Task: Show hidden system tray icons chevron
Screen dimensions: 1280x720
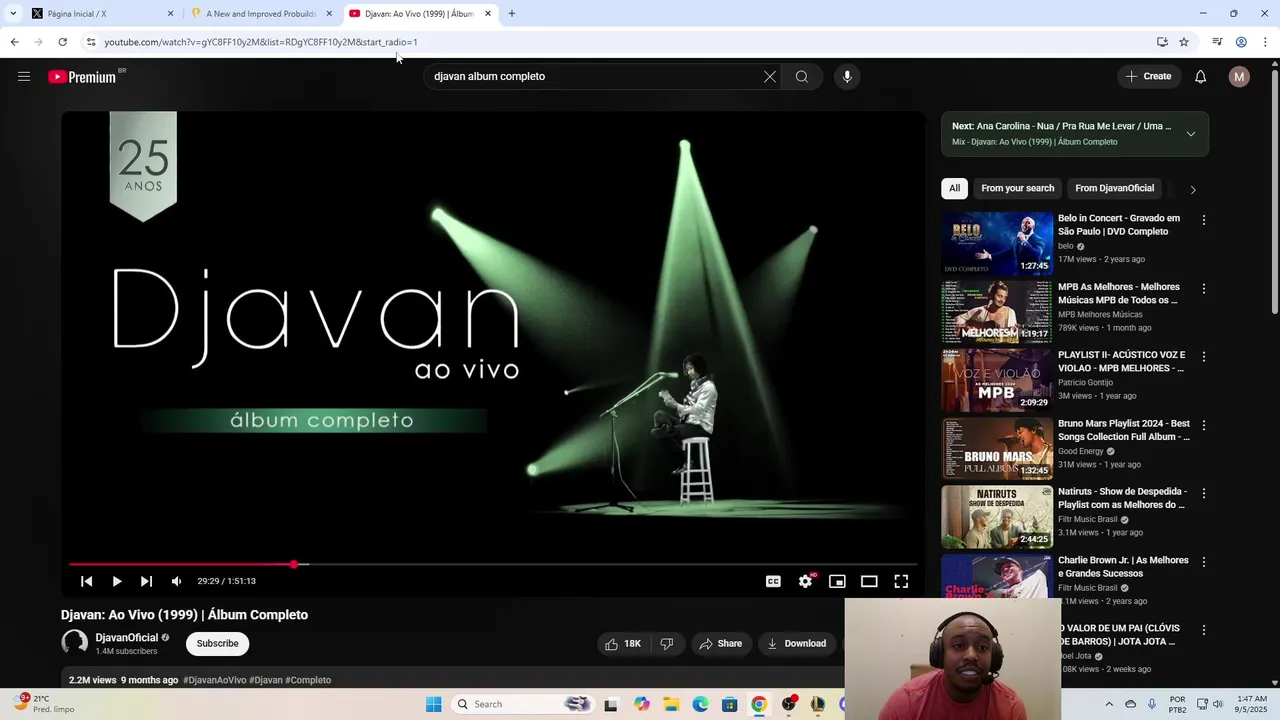Action: pos(1108,704)
